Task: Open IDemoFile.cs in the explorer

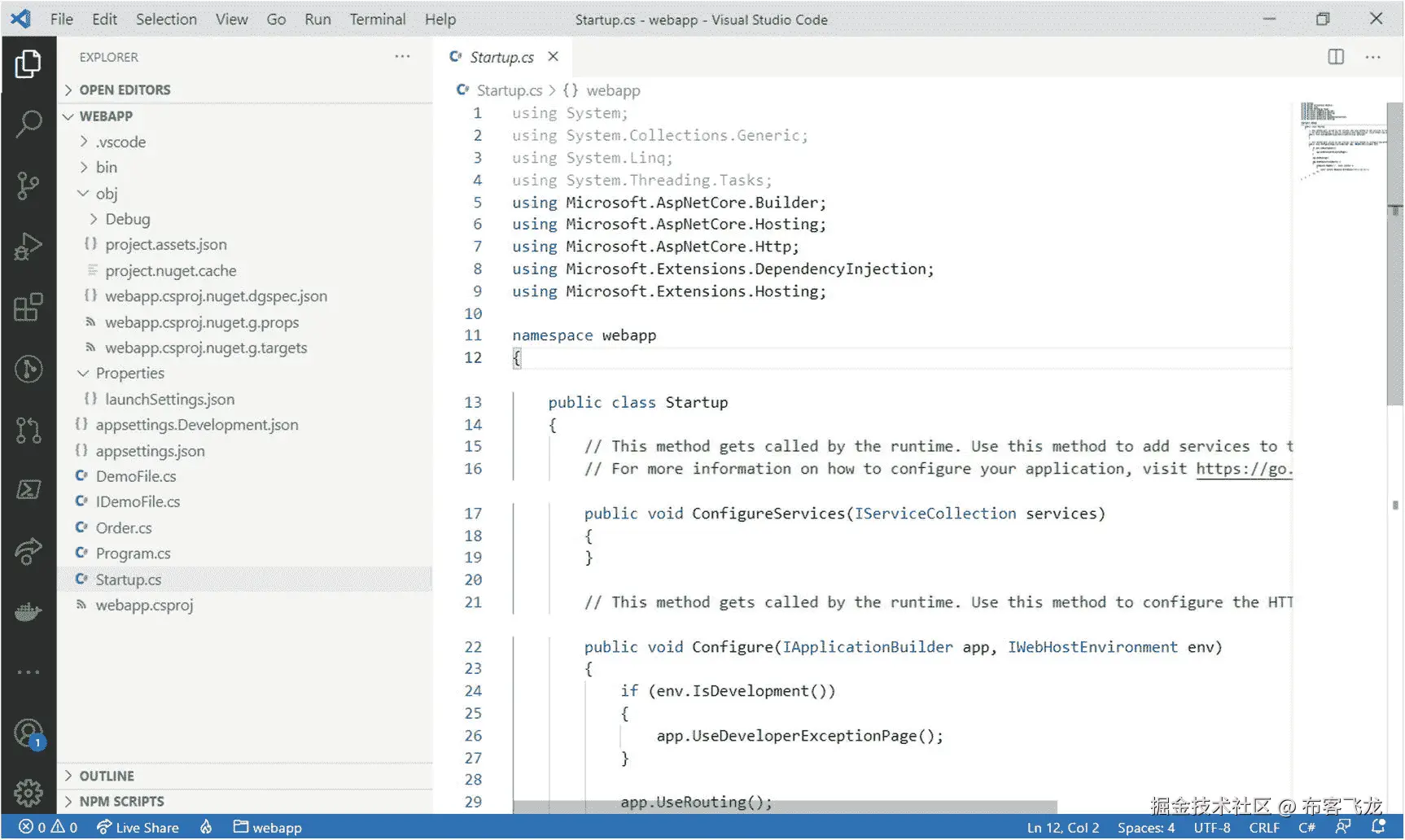Action: (x=245, y=501)
